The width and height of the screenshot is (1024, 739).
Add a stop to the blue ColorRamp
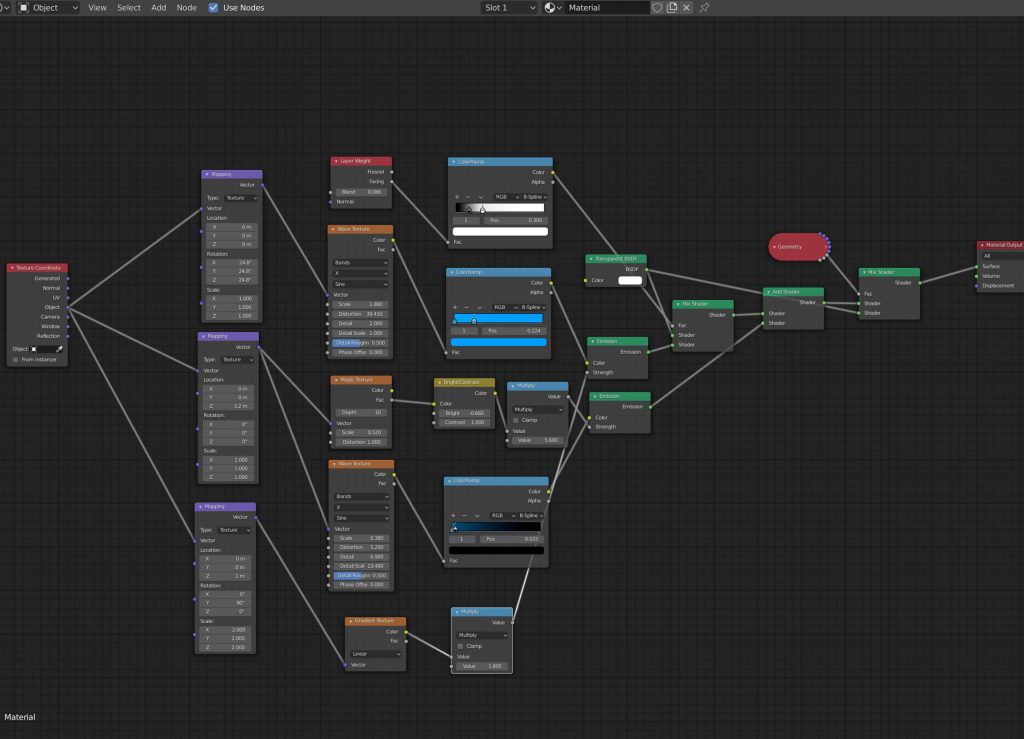coord(455,307)
